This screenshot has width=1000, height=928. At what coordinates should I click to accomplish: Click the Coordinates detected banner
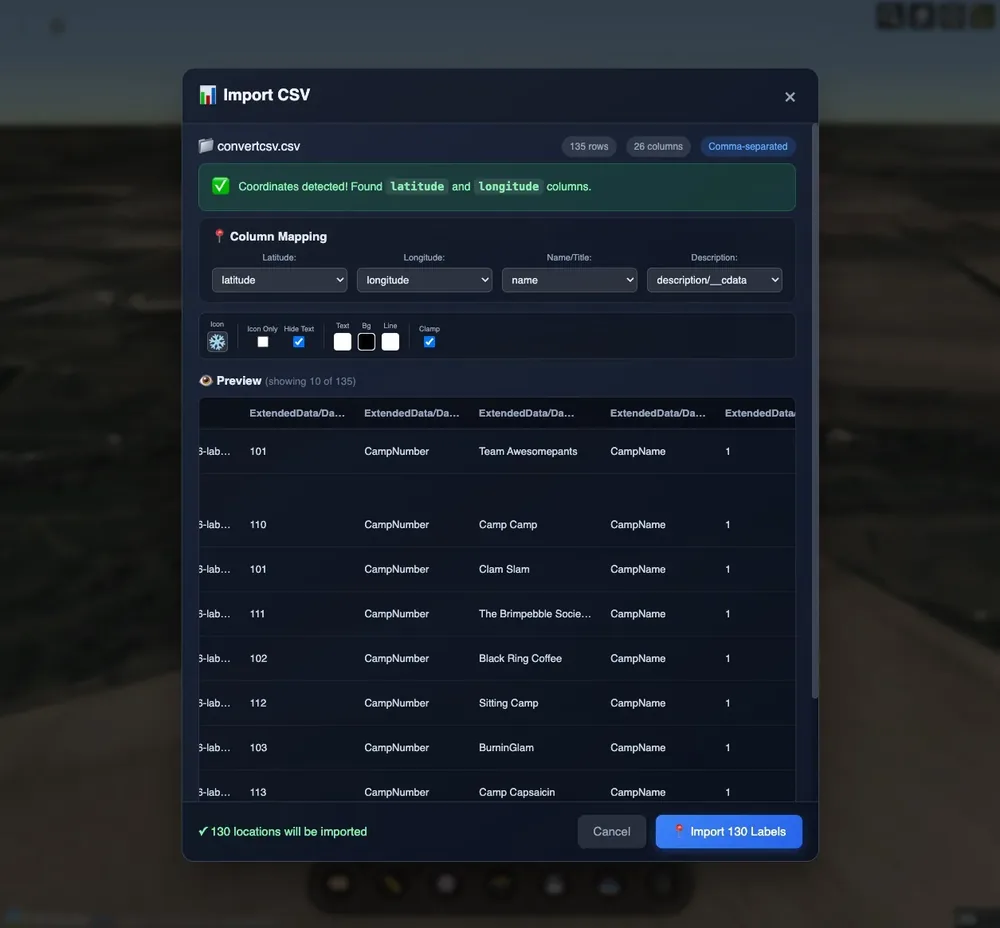click(497, 187)
